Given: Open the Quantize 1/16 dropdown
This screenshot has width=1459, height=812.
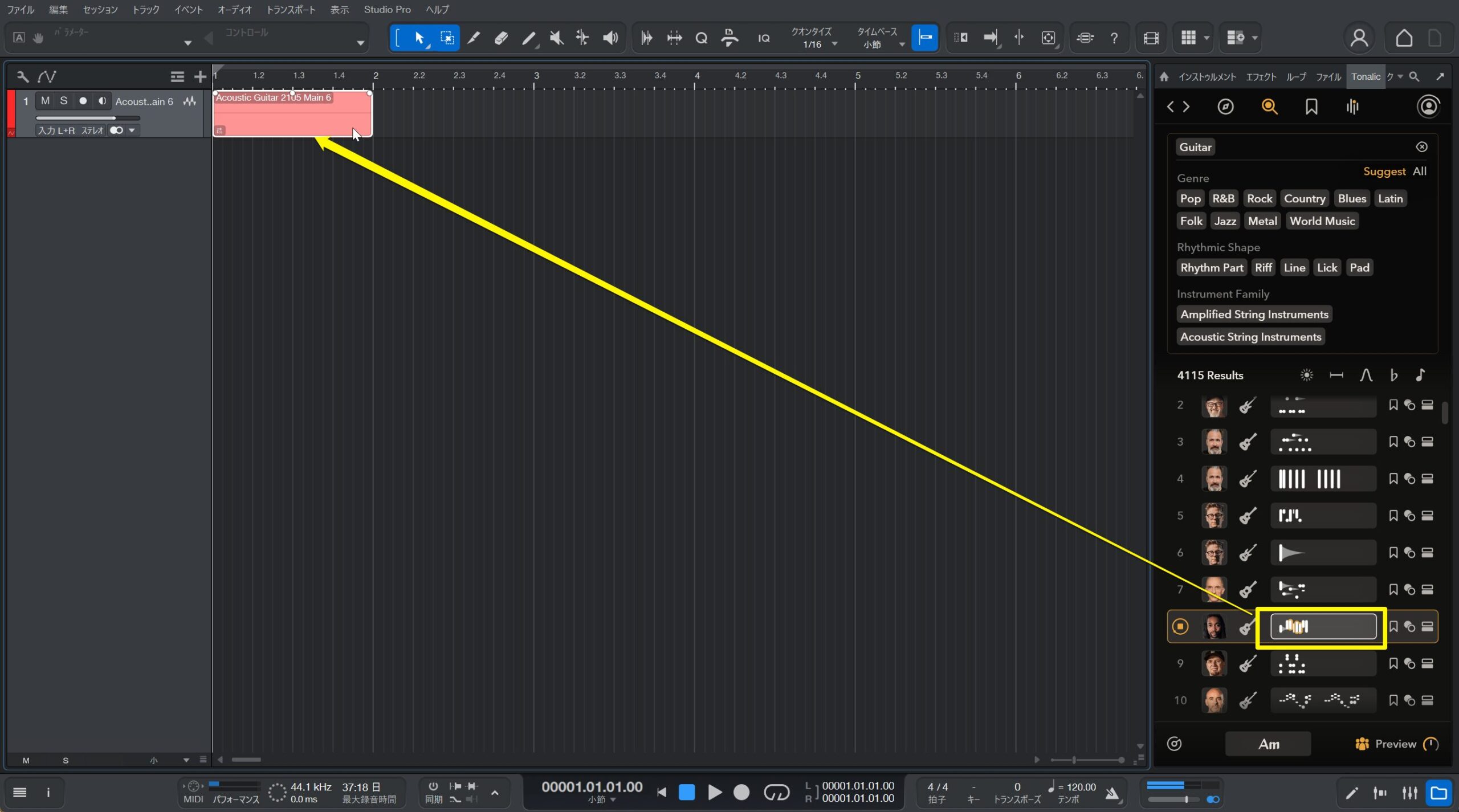Looking at the screenshot, I should coord(834,44).
